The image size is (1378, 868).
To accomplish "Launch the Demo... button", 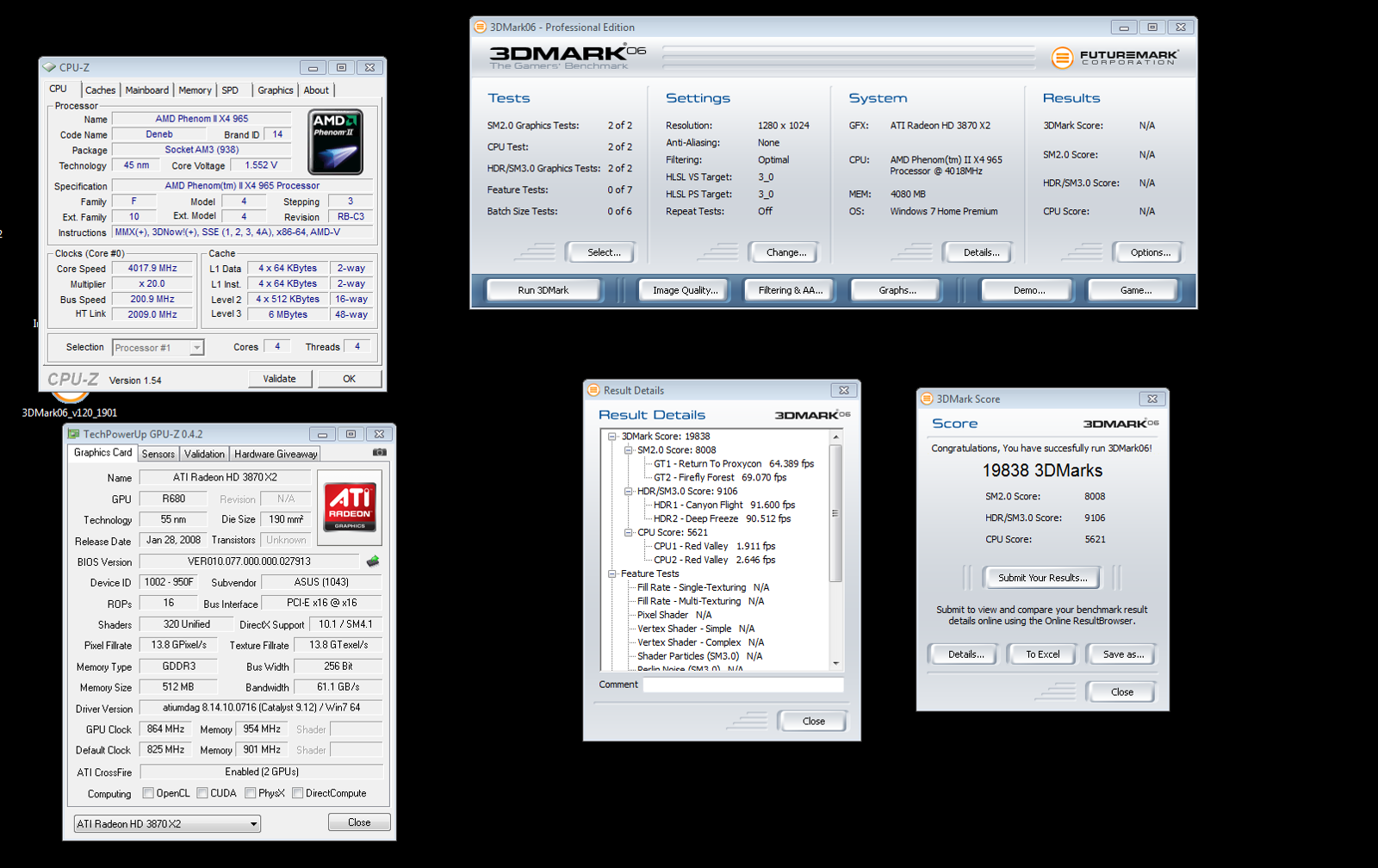I will pyautogui.click(x=1029, y=290).
